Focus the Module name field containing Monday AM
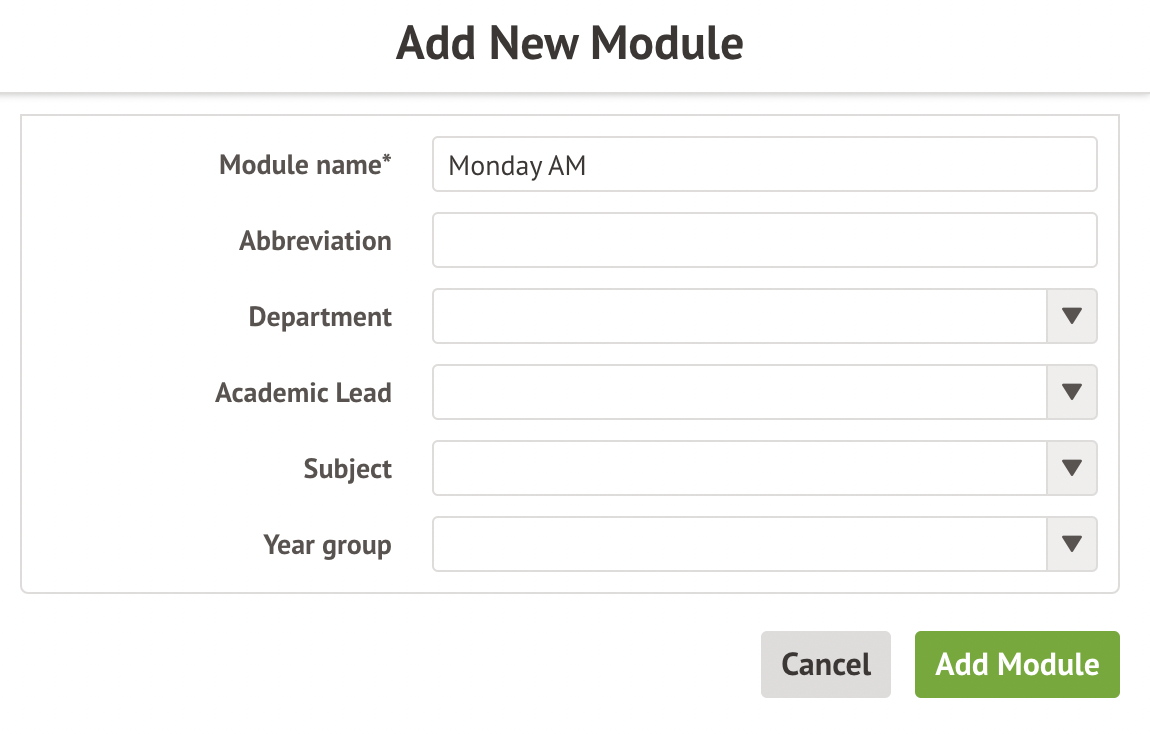Screen dimensions: 1150x734 pos(764,164)
